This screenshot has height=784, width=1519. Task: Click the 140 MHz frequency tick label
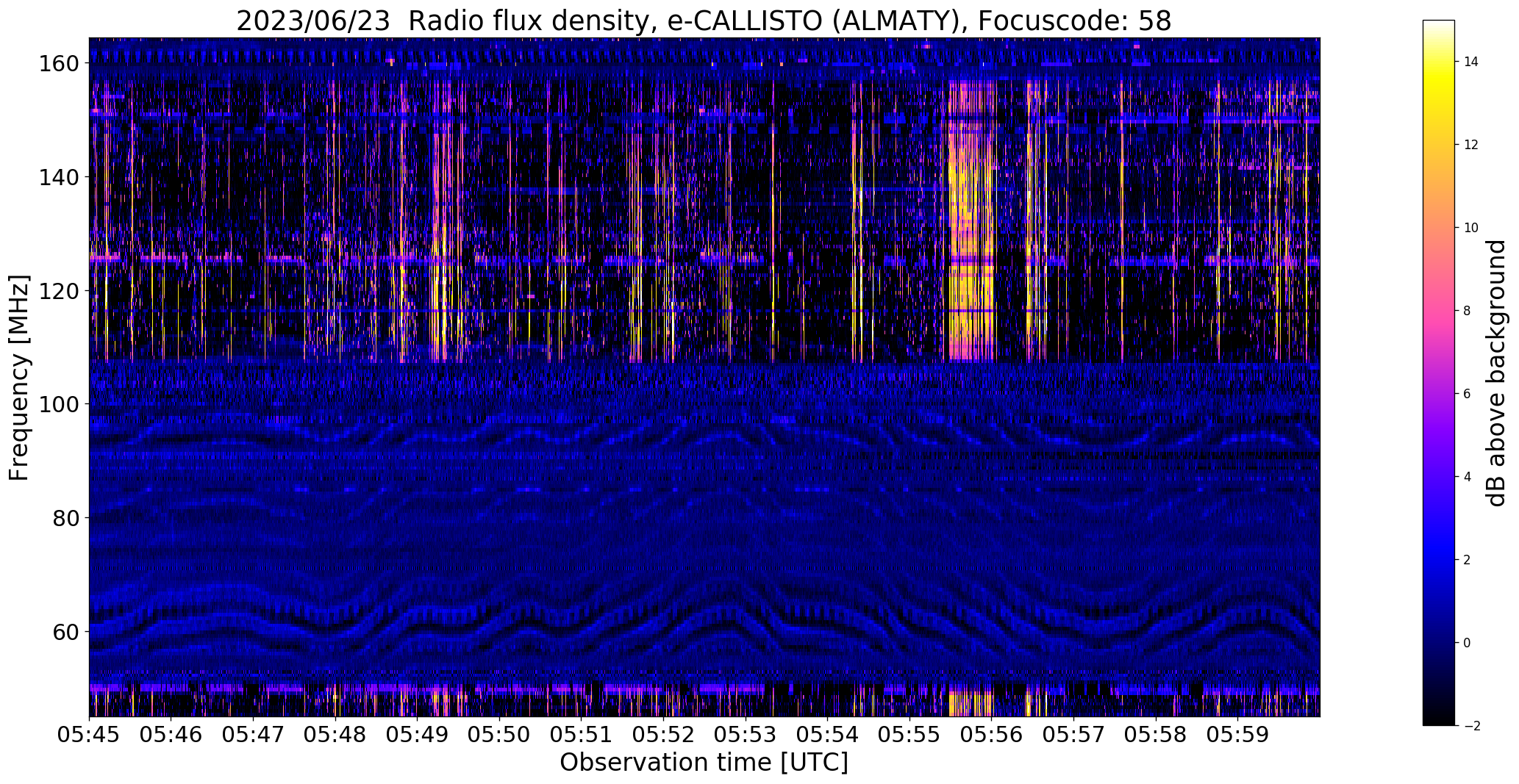pyautogui.click(x=59, y=177)
